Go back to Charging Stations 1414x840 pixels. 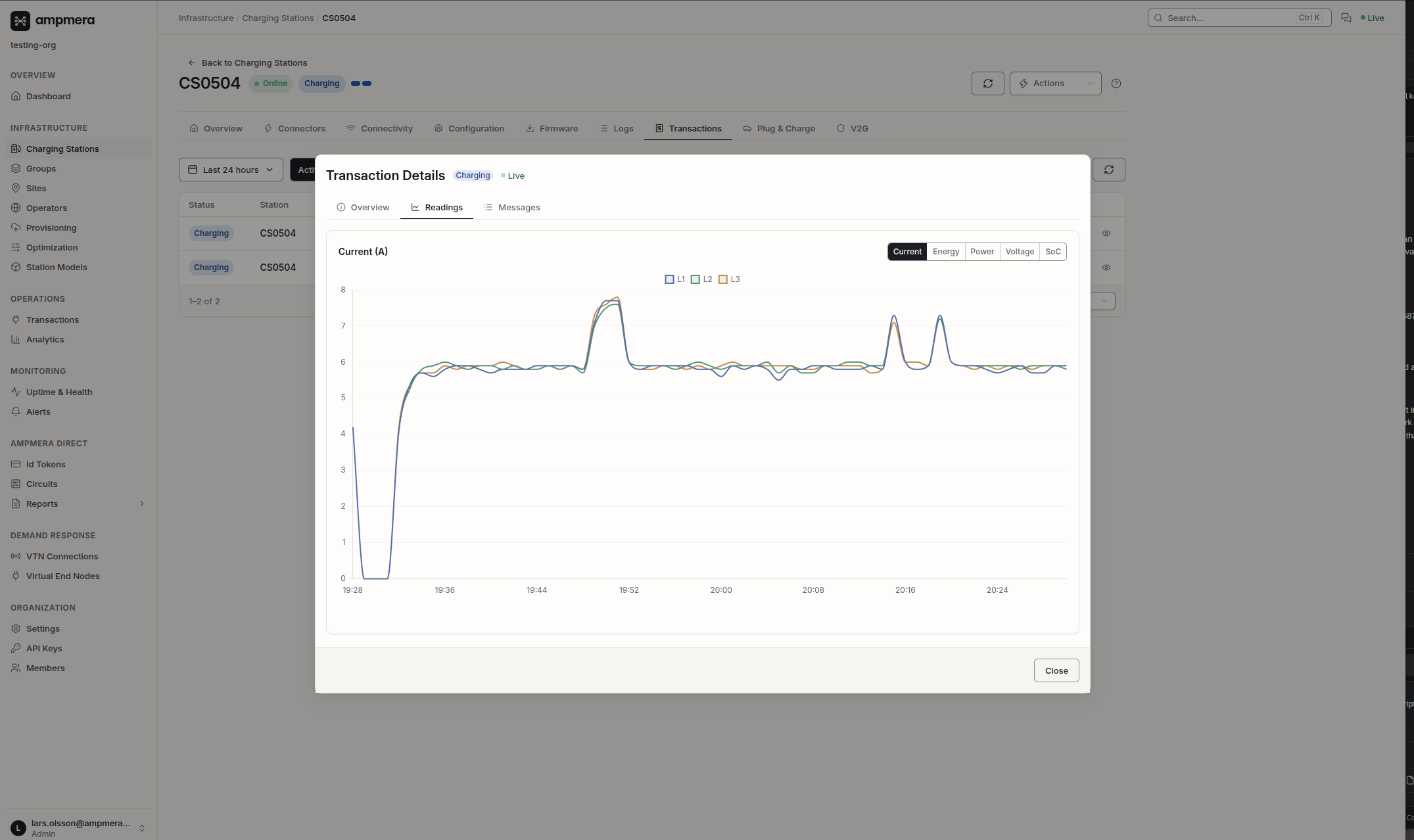tap(247, 62)
